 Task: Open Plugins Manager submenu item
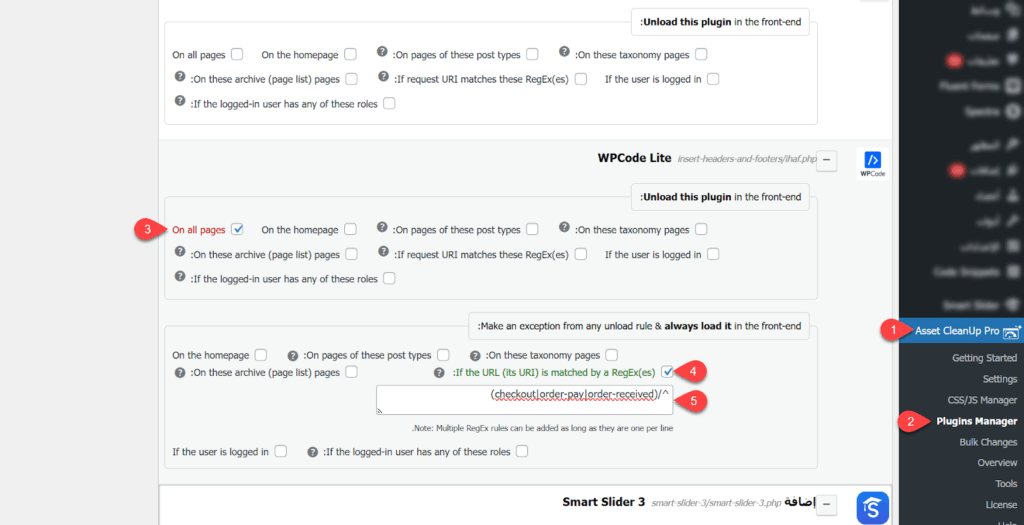(976, 421)
